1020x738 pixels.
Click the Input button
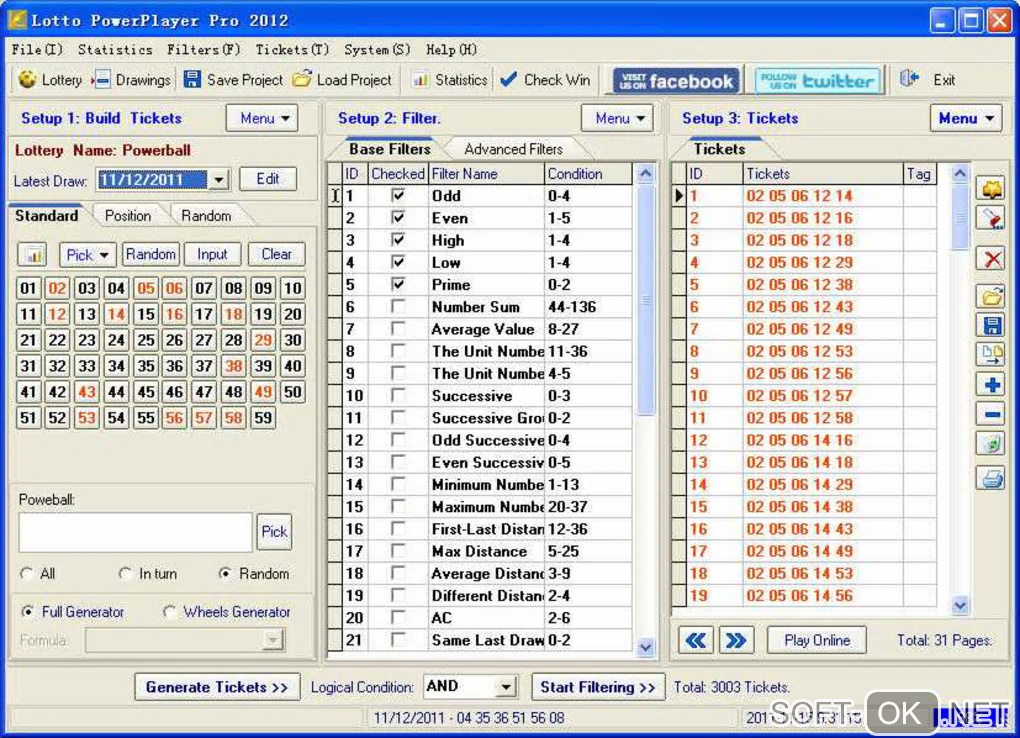click(212, 254)
